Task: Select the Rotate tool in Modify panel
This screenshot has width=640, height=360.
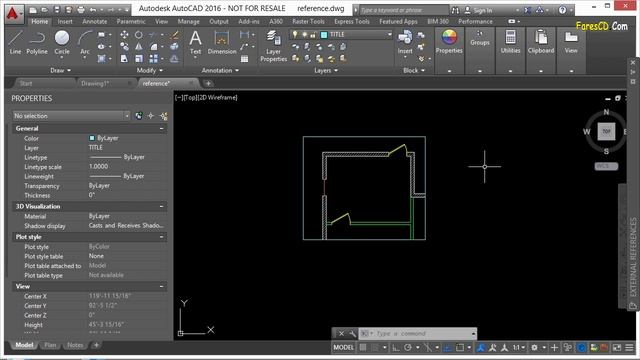Action: (139, 35)
